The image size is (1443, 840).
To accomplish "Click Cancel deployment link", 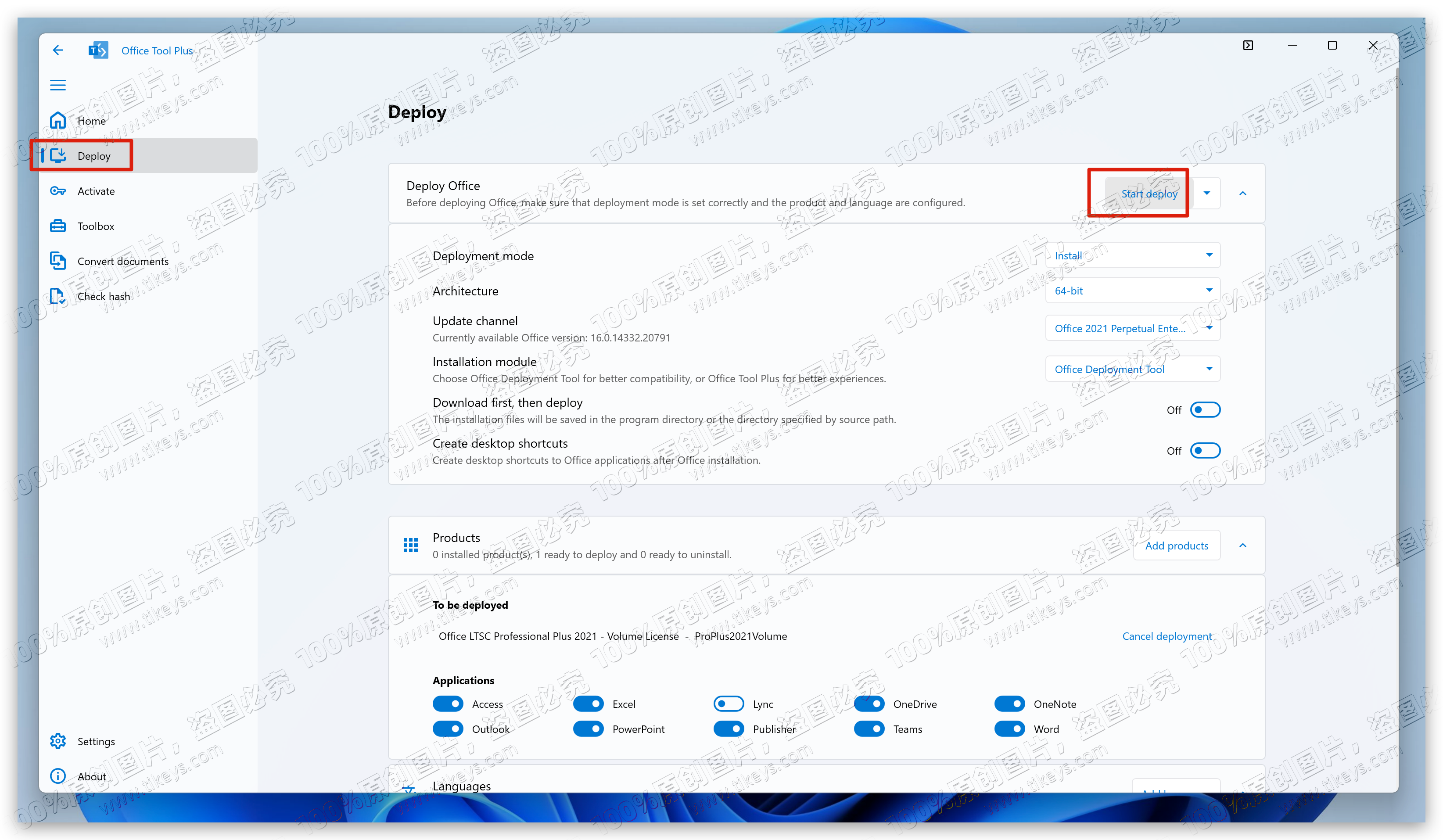I will (x=1167, y=636).
